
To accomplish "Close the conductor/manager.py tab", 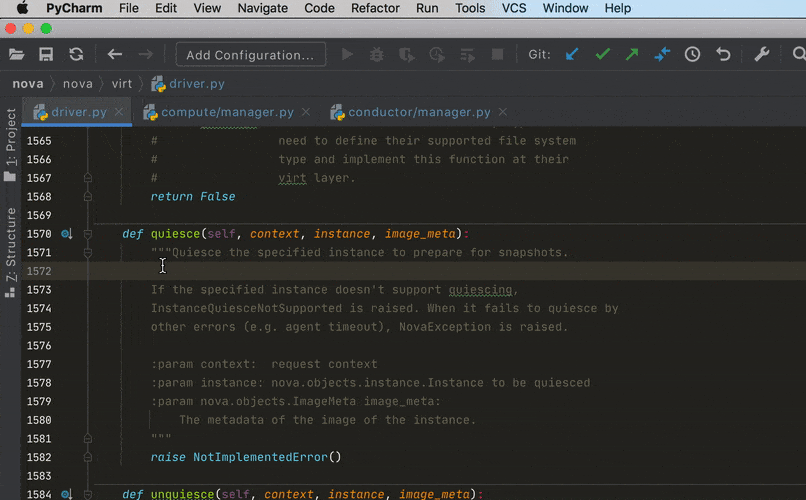I will [x=502, y=112].
